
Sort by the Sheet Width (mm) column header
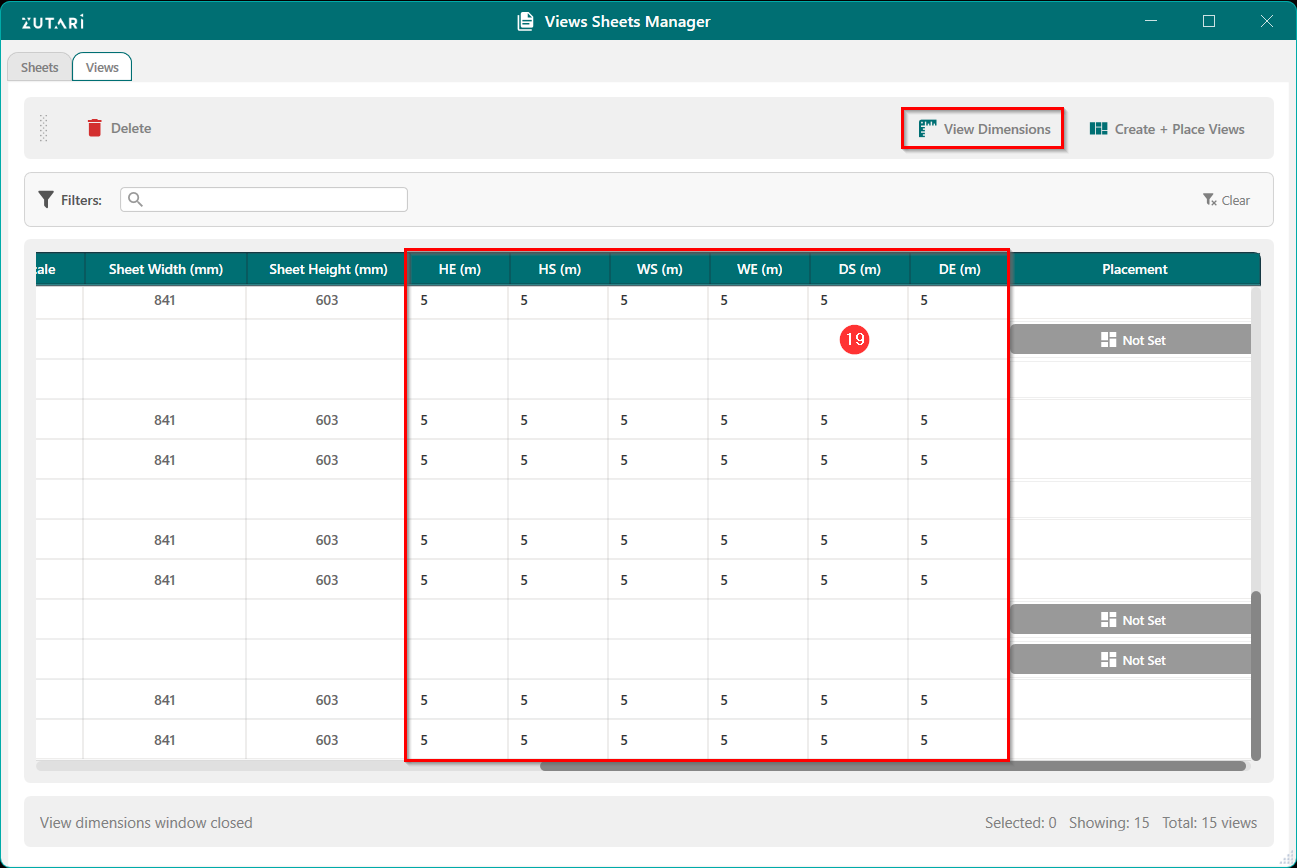pos(165,269)
